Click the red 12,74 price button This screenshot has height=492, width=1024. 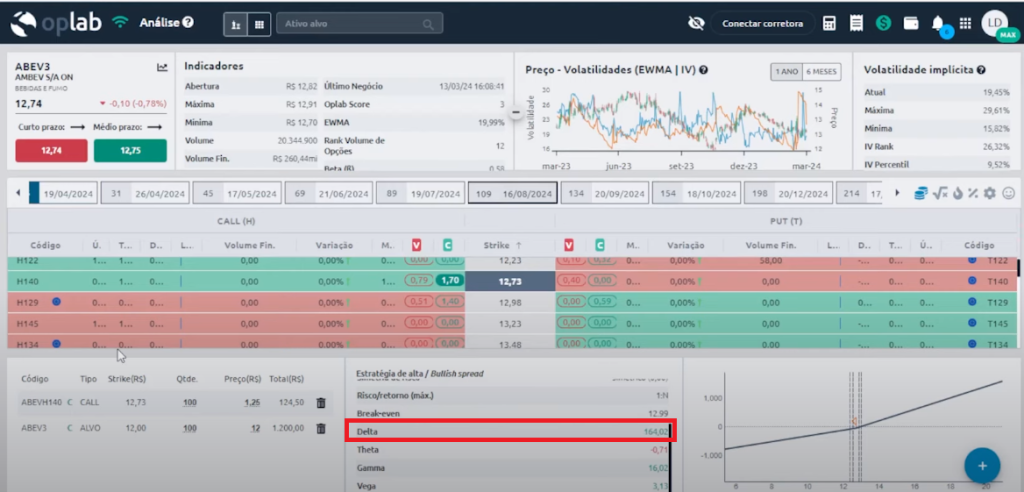[x=49, y=151]
